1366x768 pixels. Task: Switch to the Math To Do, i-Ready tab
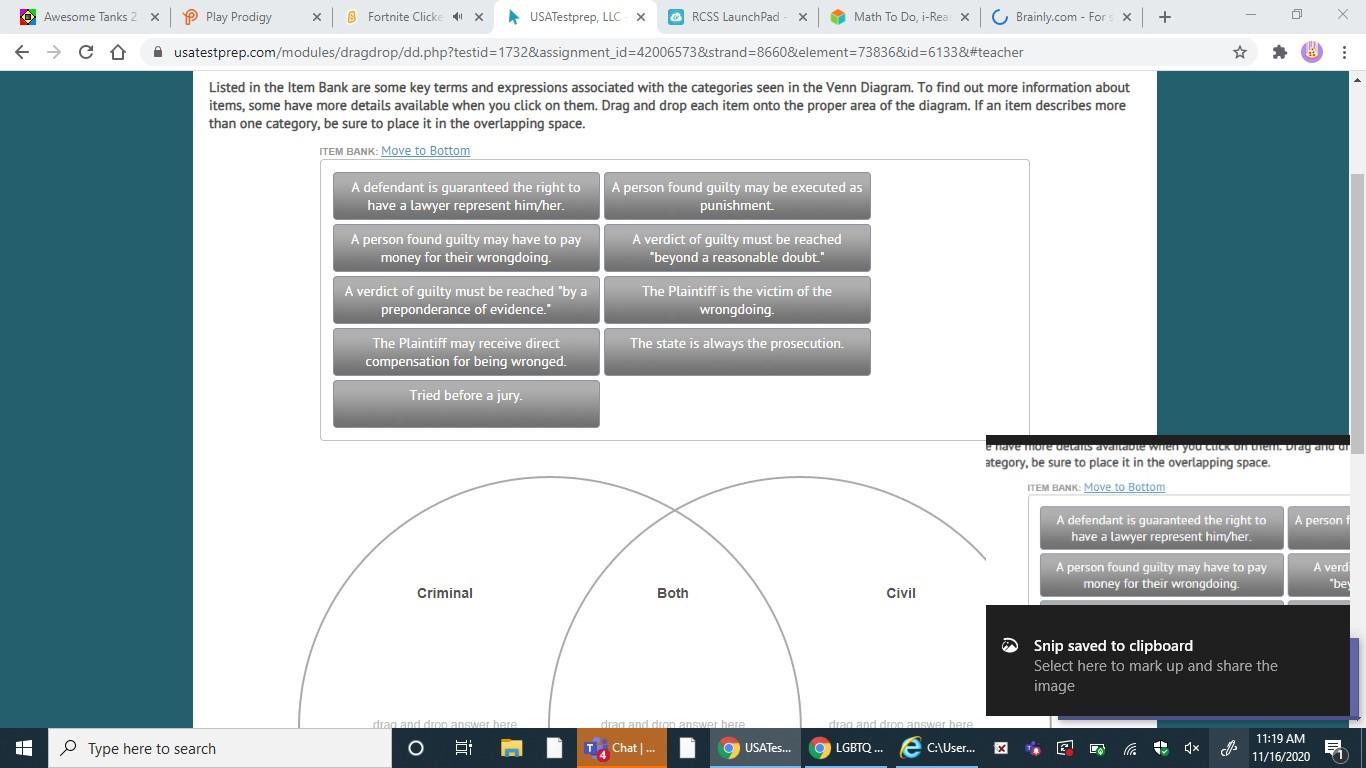click(x=899, y=17)
